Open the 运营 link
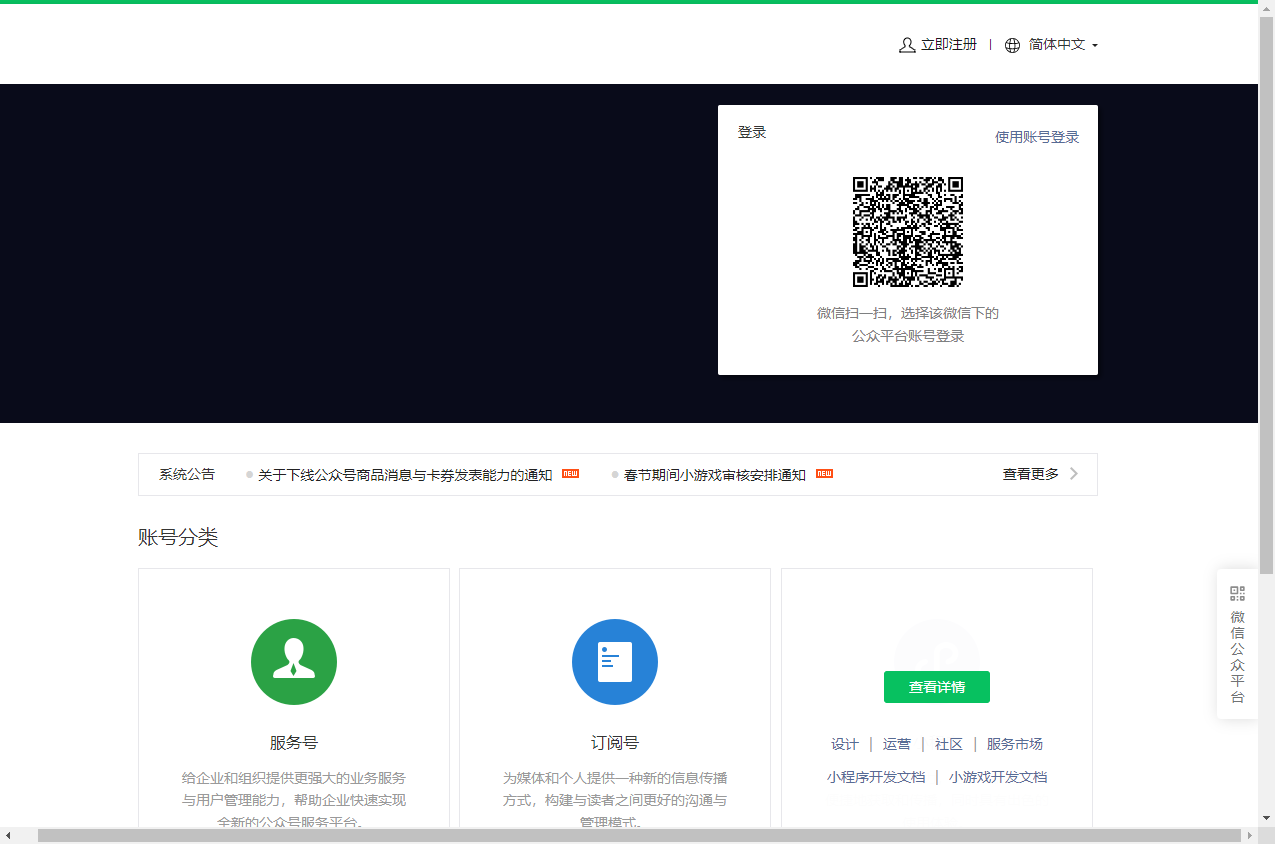1275x844 pixels. point(897,744)
